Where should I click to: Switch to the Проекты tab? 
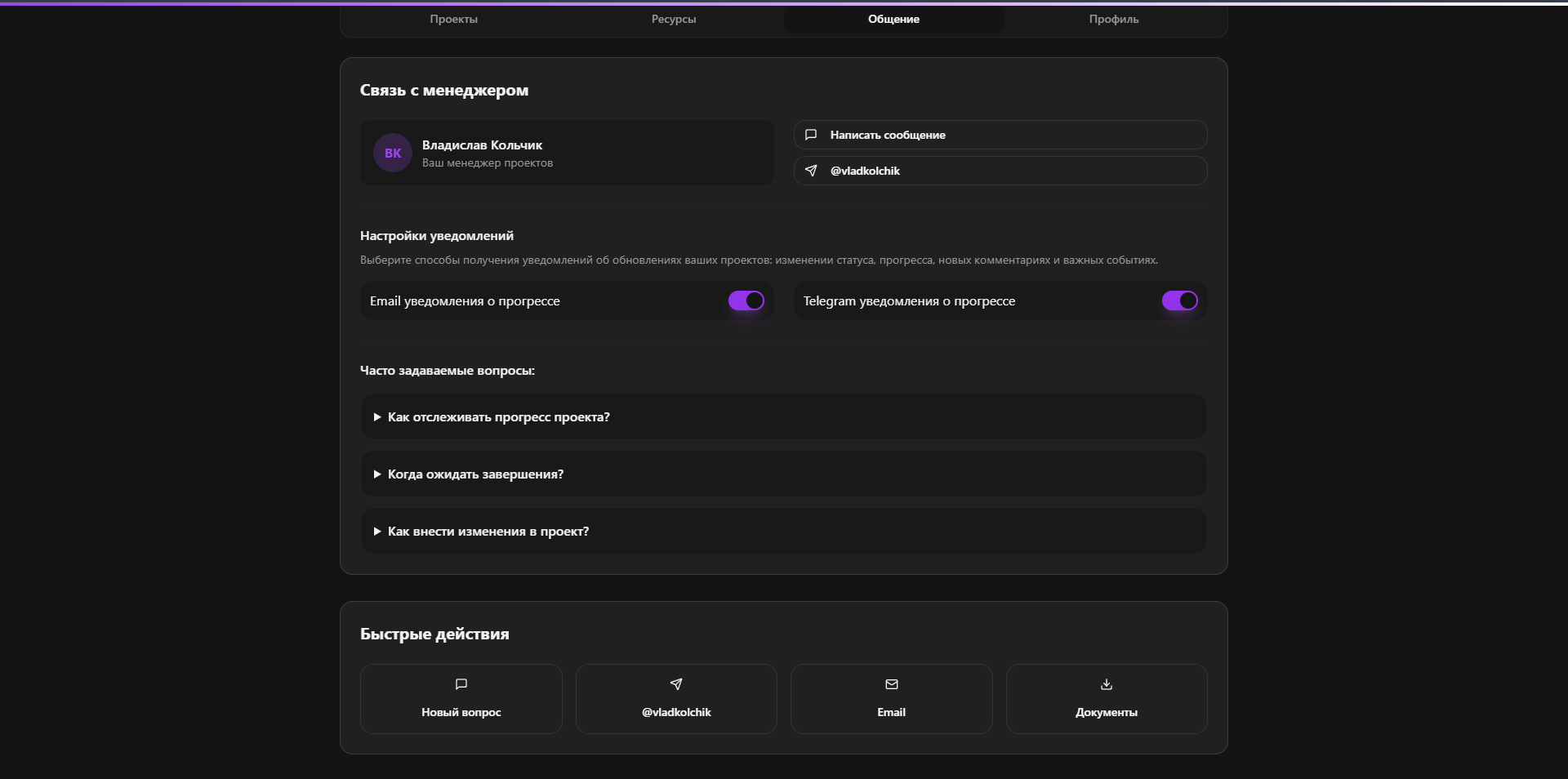pyautogui.click(x=454, y=19)
